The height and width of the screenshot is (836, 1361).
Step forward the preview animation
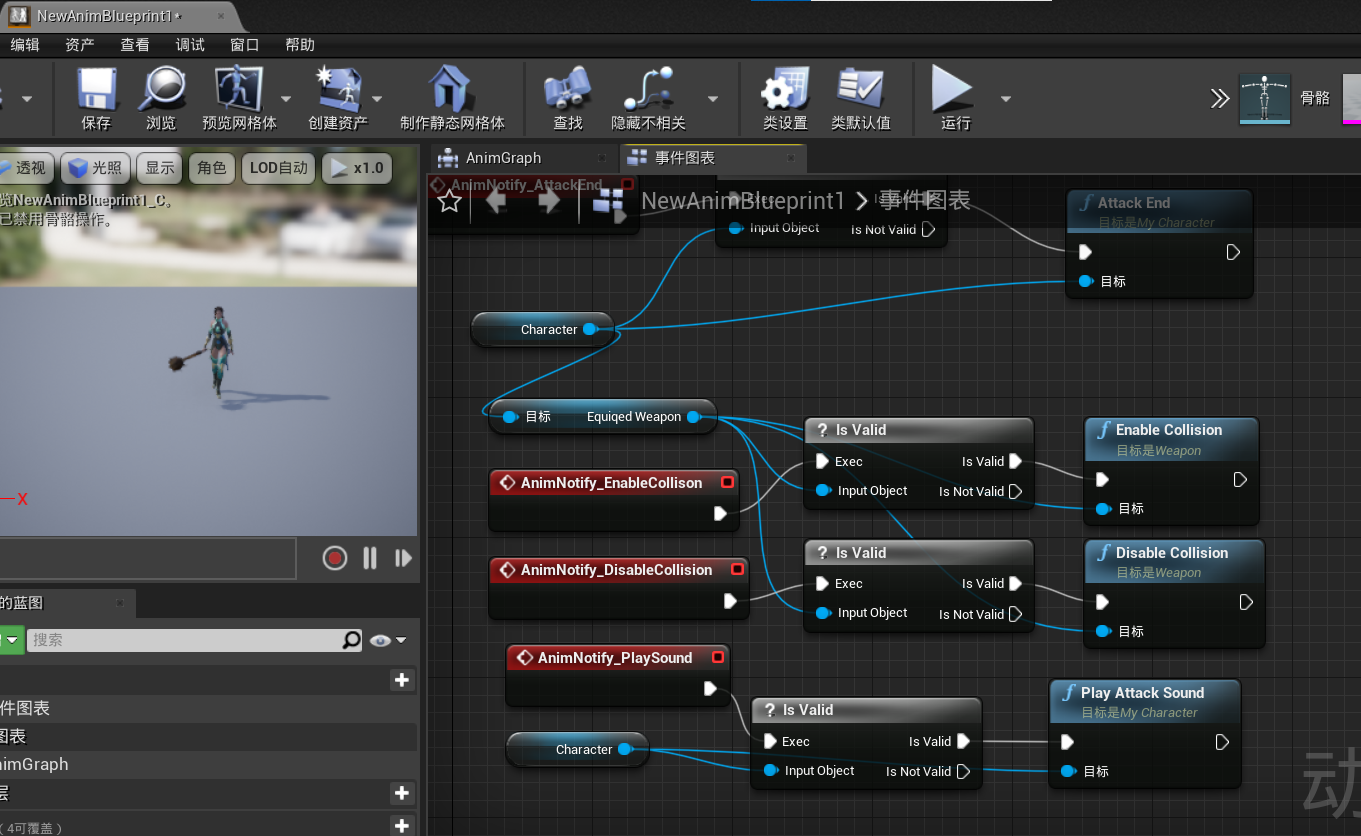click(403, 558)
